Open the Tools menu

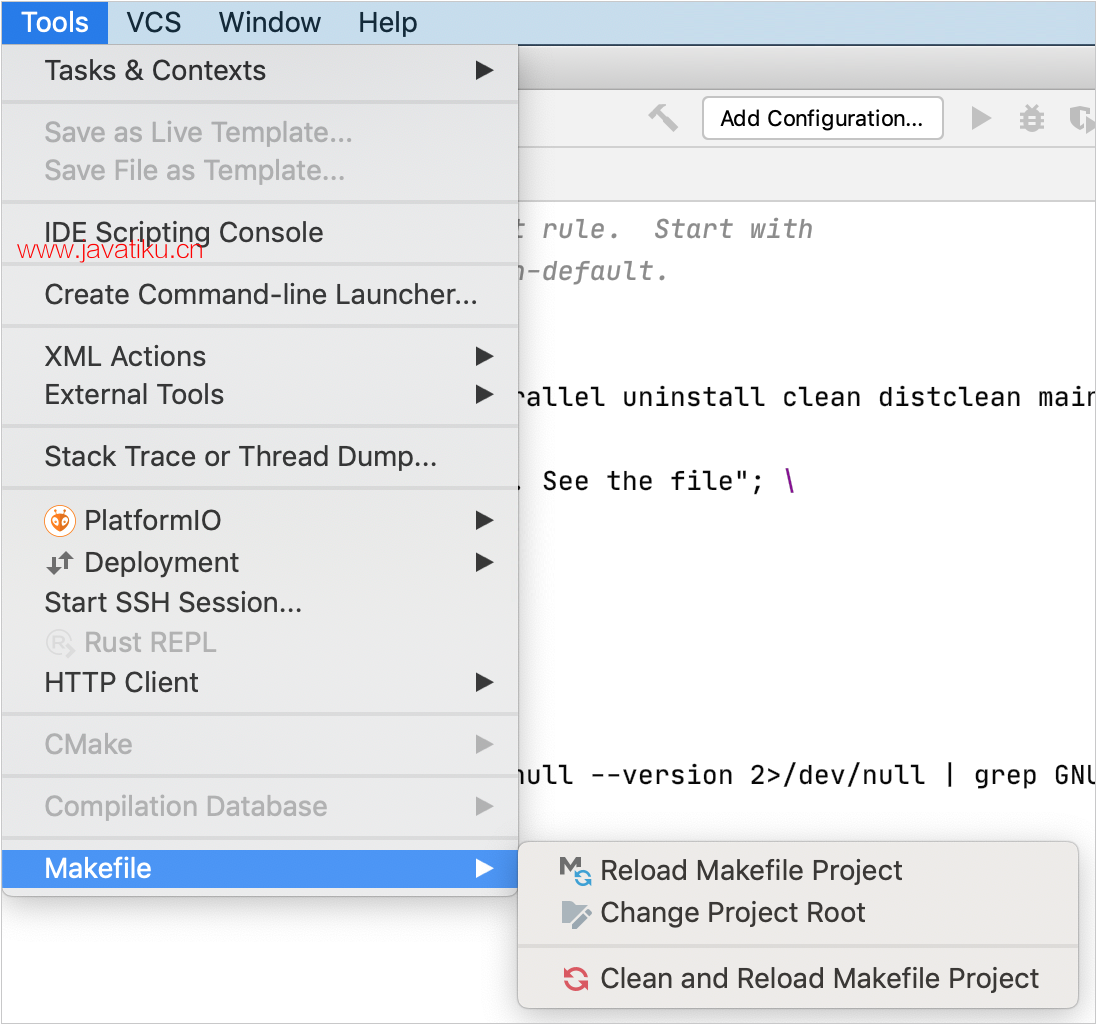pyautogui.click(x=55, y=22)
